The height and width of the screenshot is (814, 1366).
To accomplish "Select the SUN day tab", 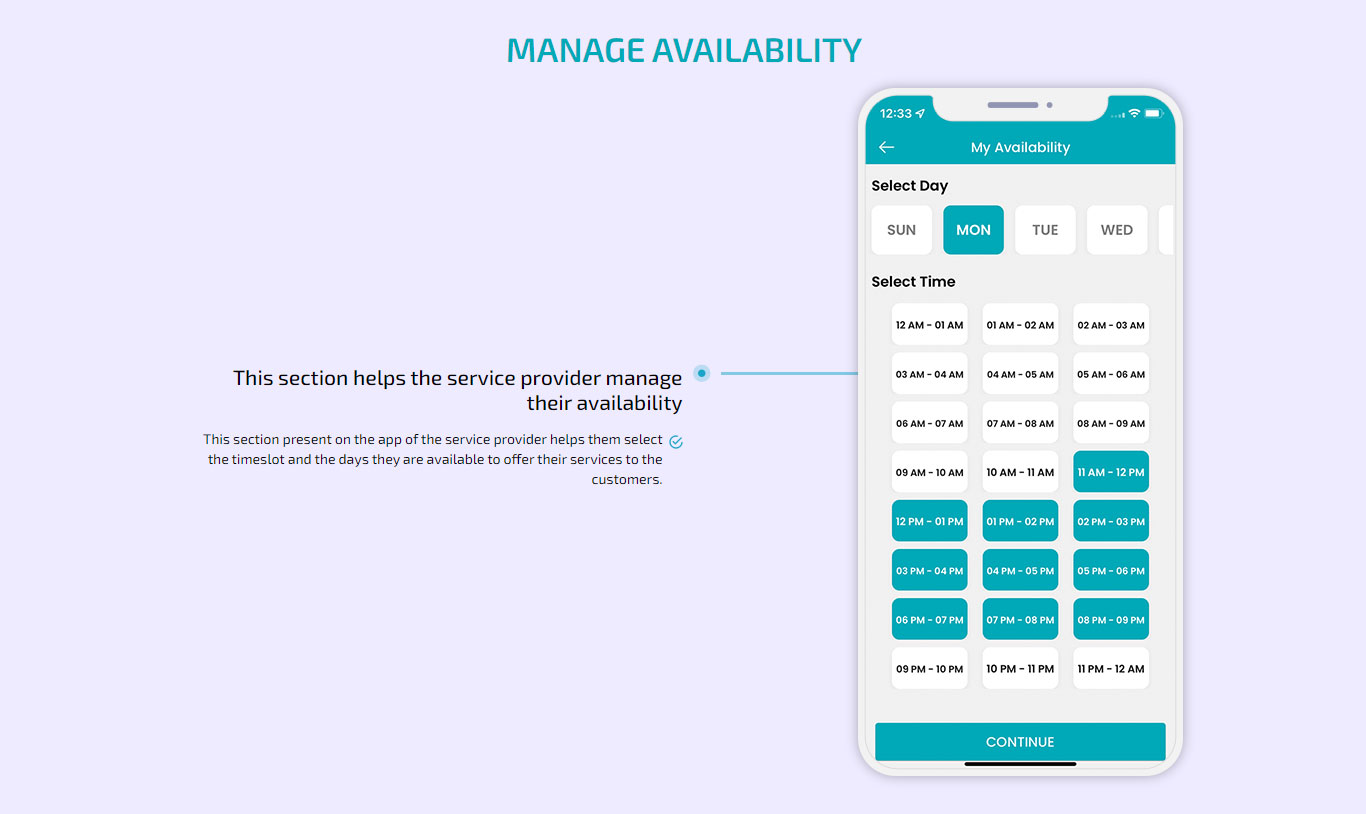I will pos(902,230).
